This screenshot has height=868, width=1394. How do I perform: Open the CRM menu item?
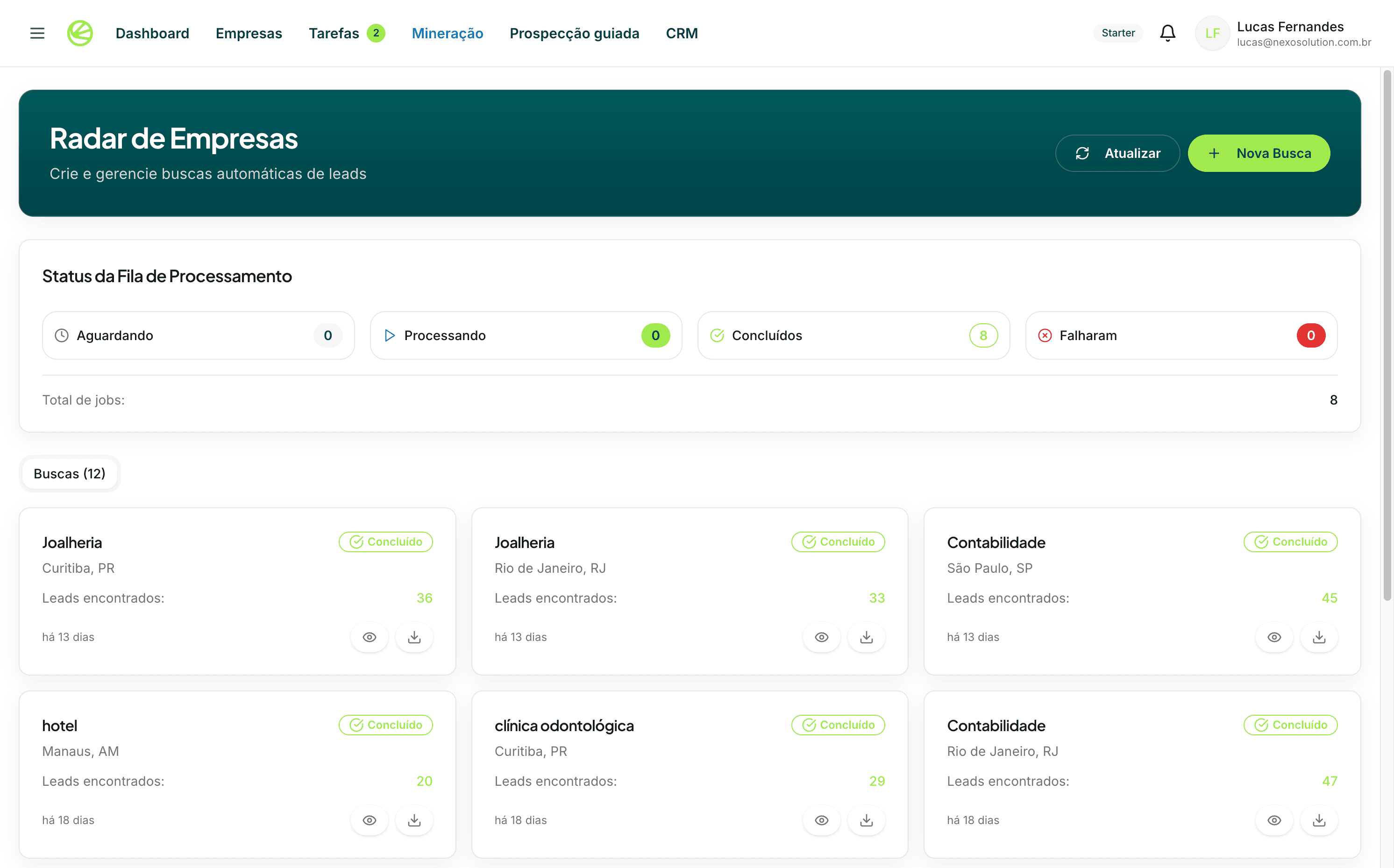pyautogui.click(x=682, y=33)
